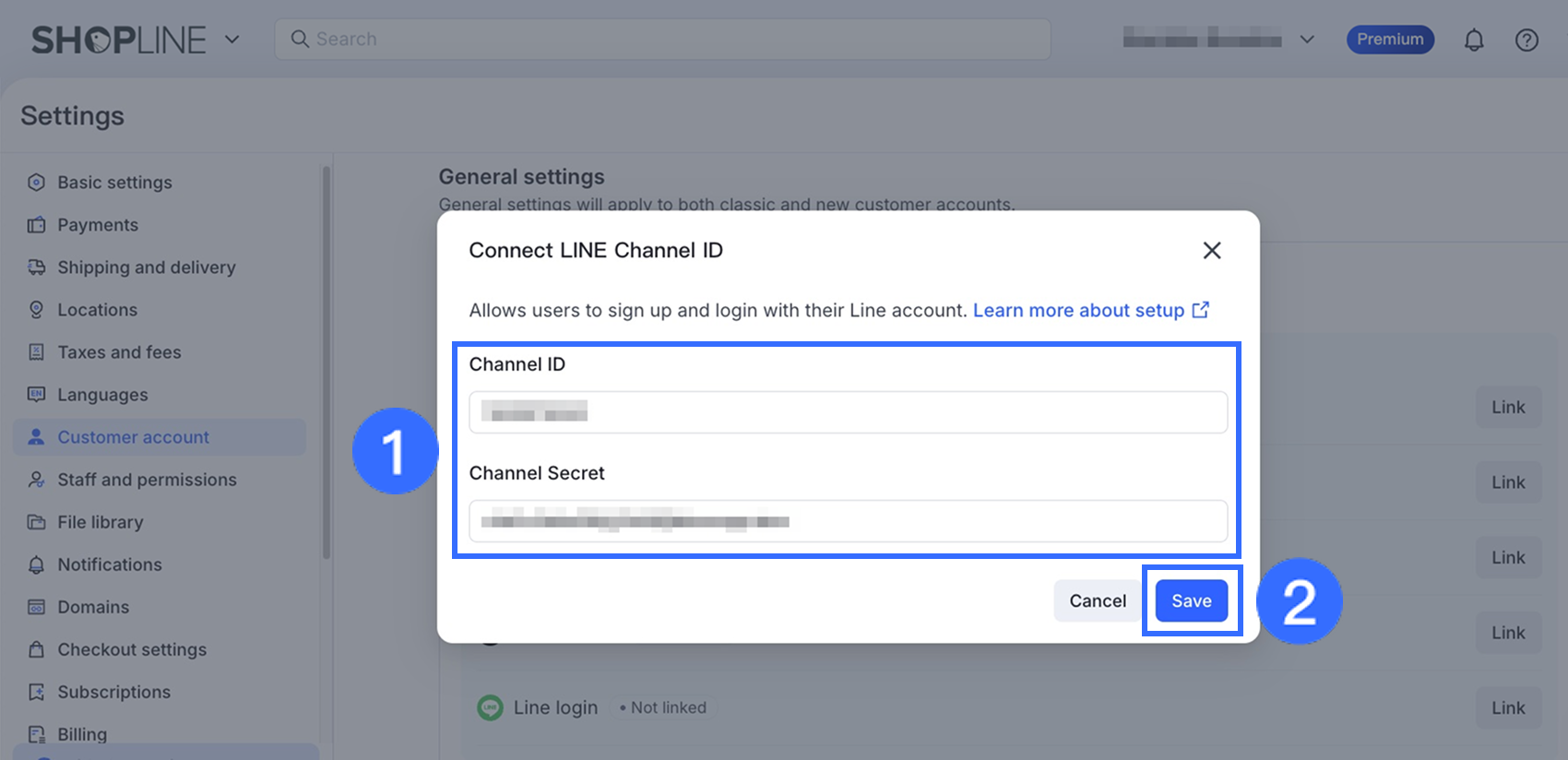Focus the Channel ID input field

[x=848, y=412]
